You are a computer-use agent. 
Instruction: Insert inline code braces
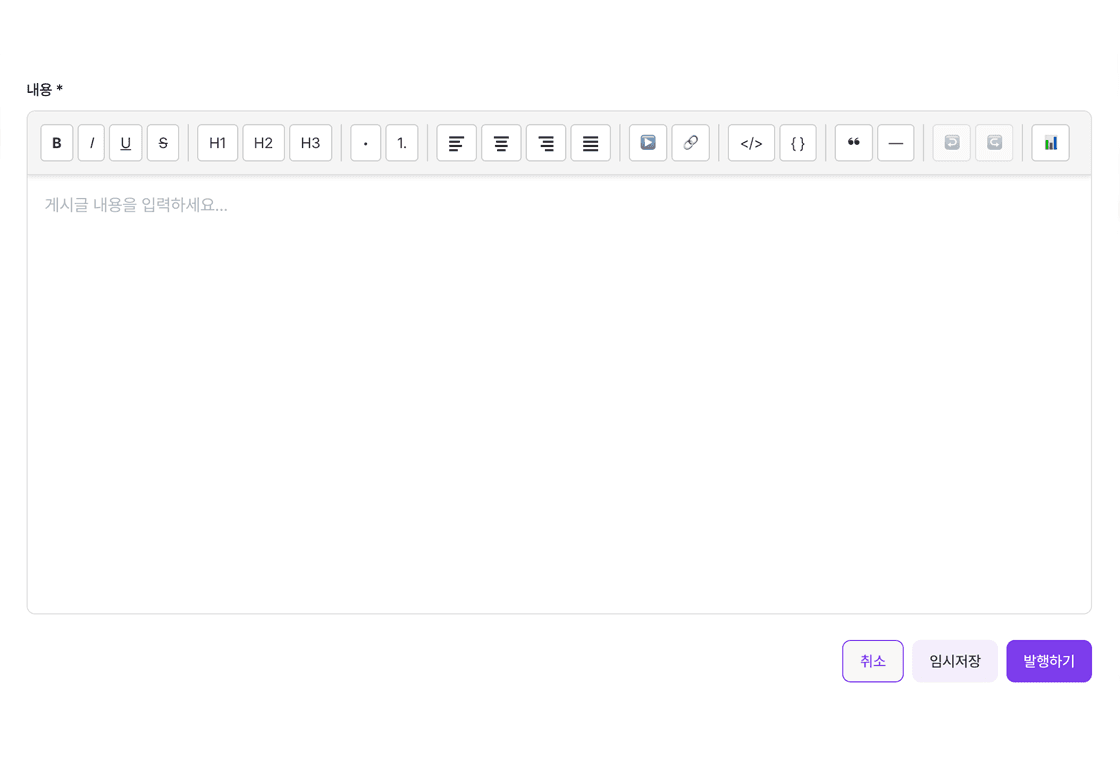pyautogui.click(x=797, y=143)
